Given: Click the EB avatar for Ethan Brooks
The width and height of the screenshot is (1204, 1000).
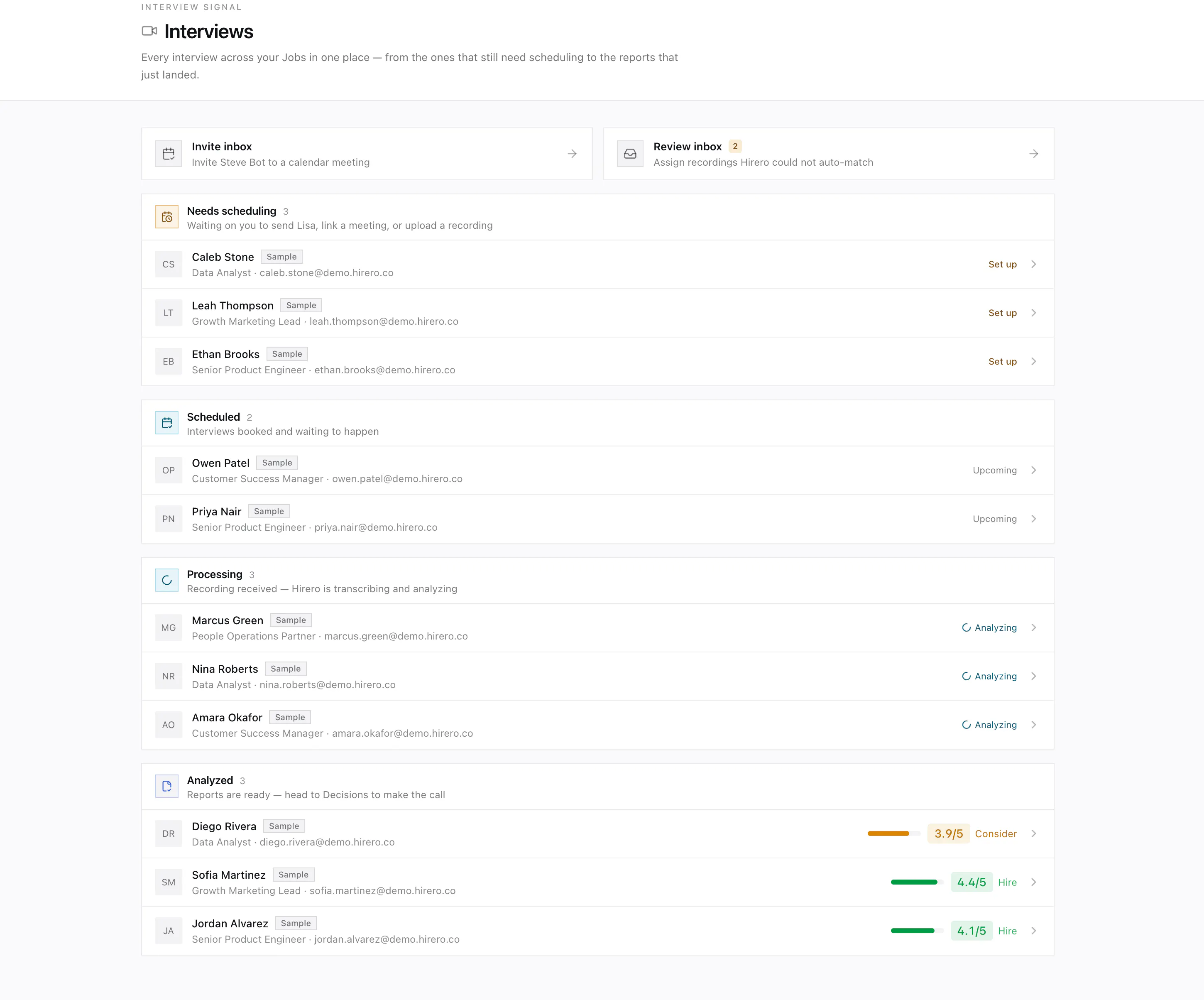Looking at the screenshot, I should (x=169, y=361).
